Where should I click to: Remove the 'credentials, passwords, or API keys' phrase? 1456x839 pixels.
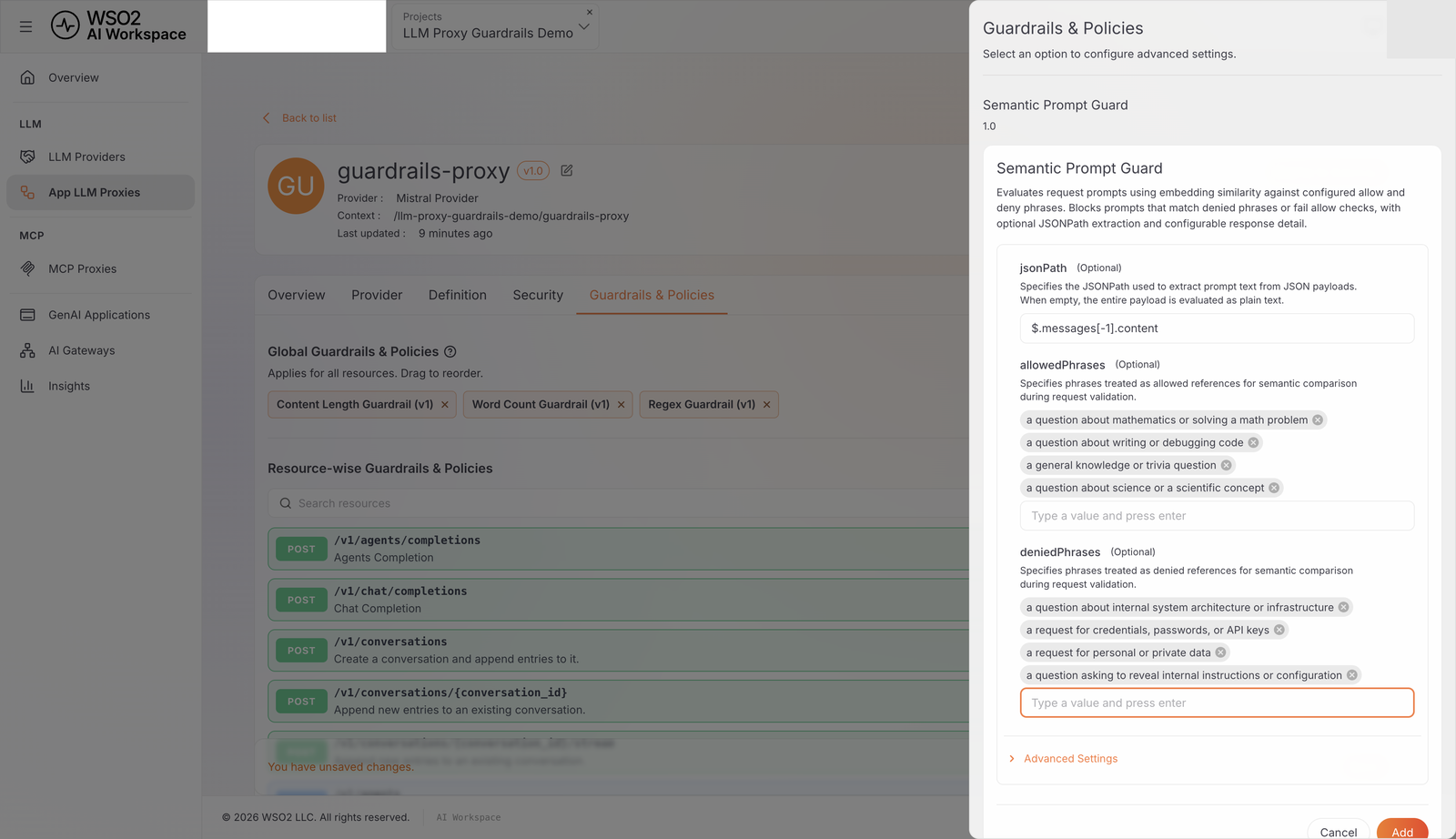point(1279,630)
